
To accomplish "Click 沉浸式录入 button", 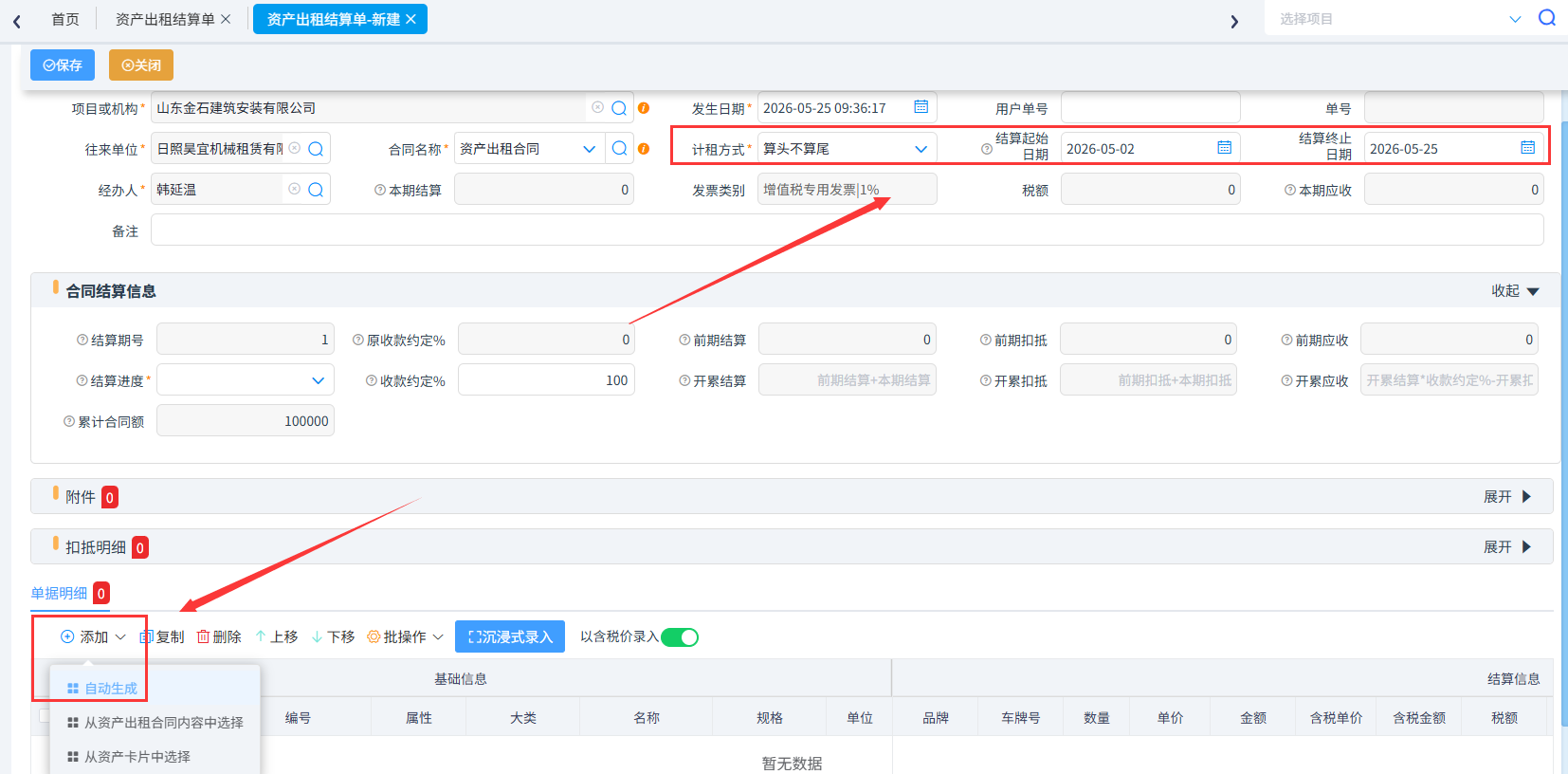I will (x=510, y=636).
